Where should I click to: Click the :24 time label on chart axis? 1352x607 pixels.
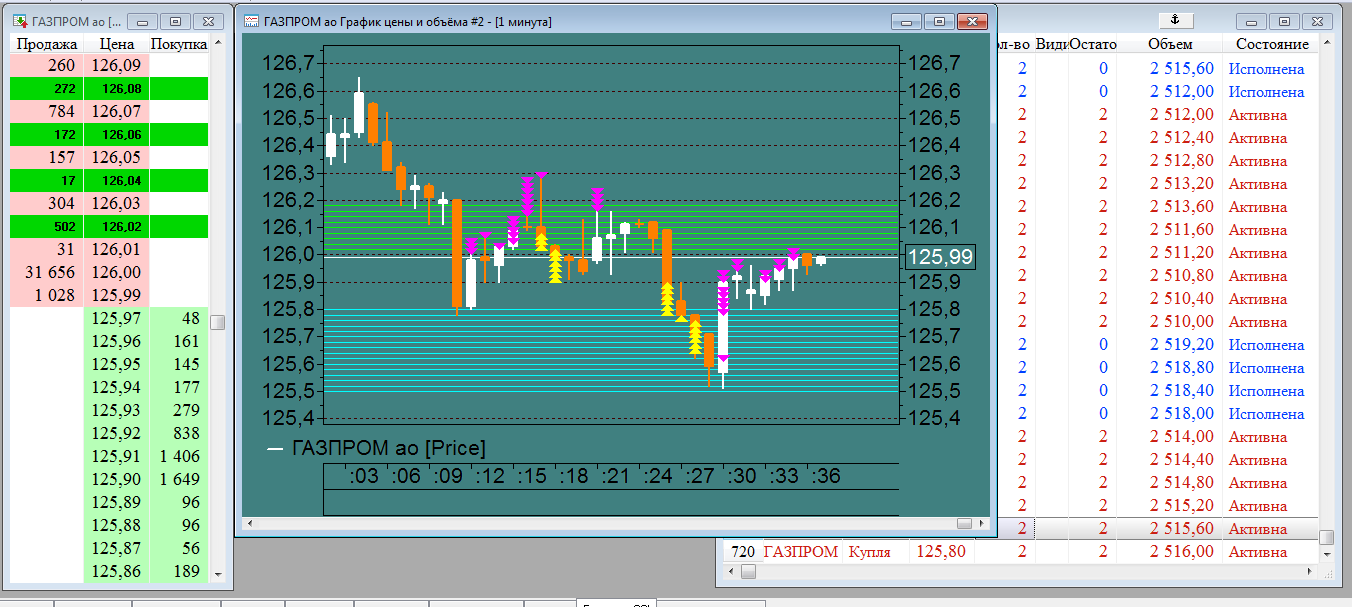(659, 477)
